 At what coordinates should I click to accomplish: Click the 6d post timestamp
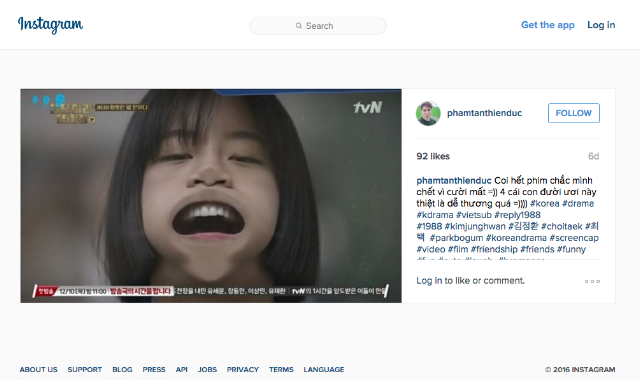[x=593, y=156]
